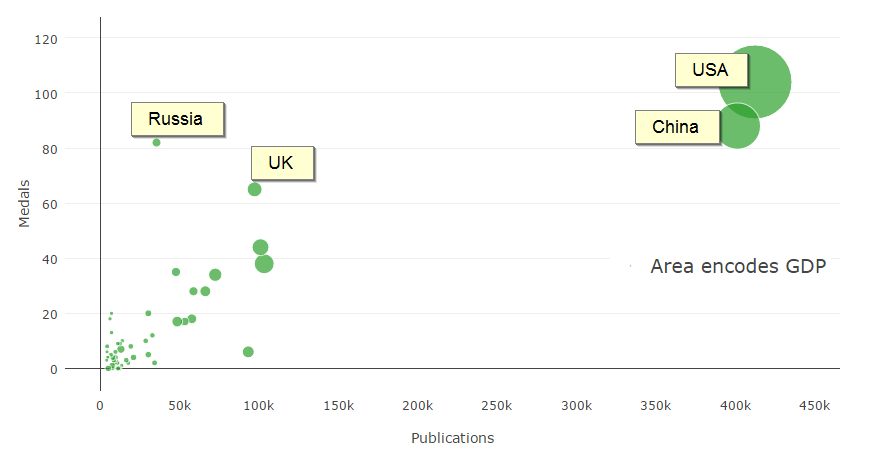
Task: Click the 350k x-axis tick label
Action: tap(655, 405)
